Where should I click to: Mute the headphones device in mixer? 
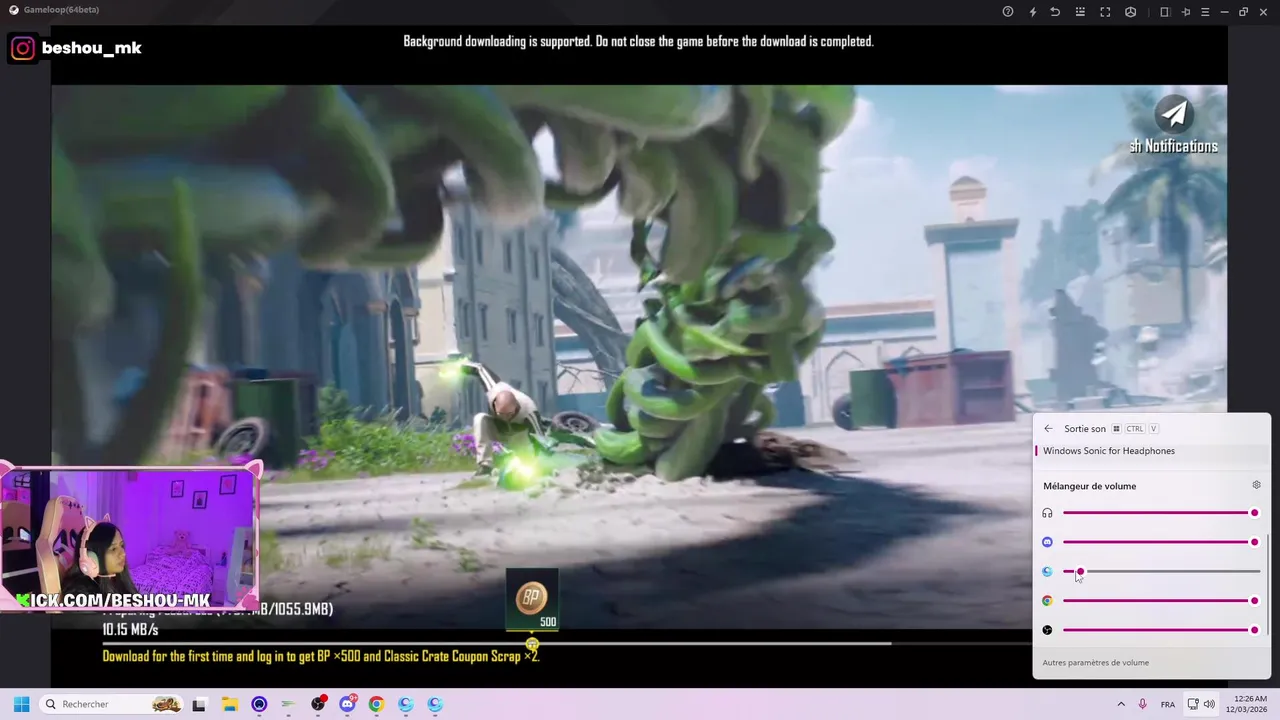pyautogui.click(x=1047, y=513)
